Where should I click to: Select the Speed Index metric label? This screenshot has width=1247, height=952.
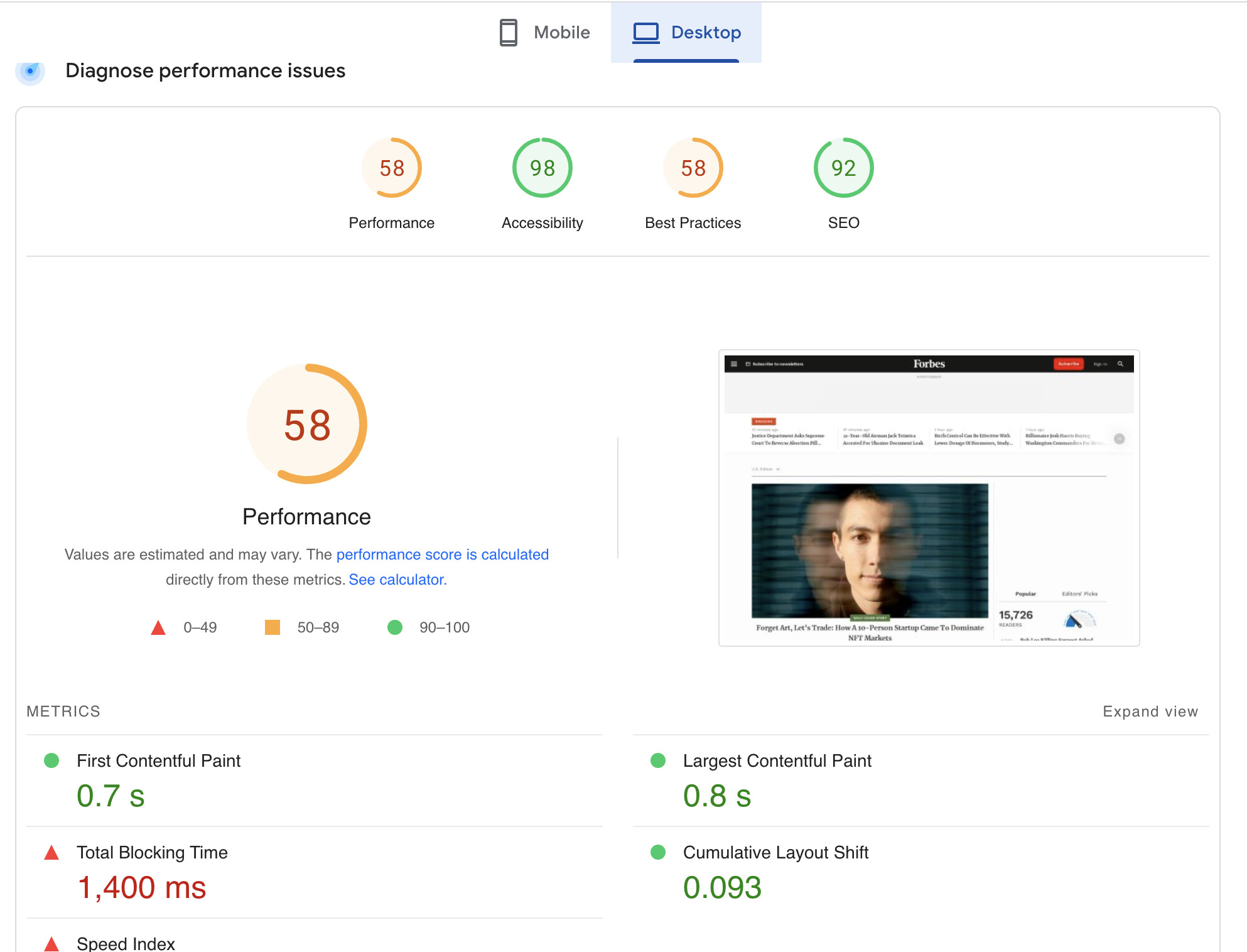[x=126, y=943]
